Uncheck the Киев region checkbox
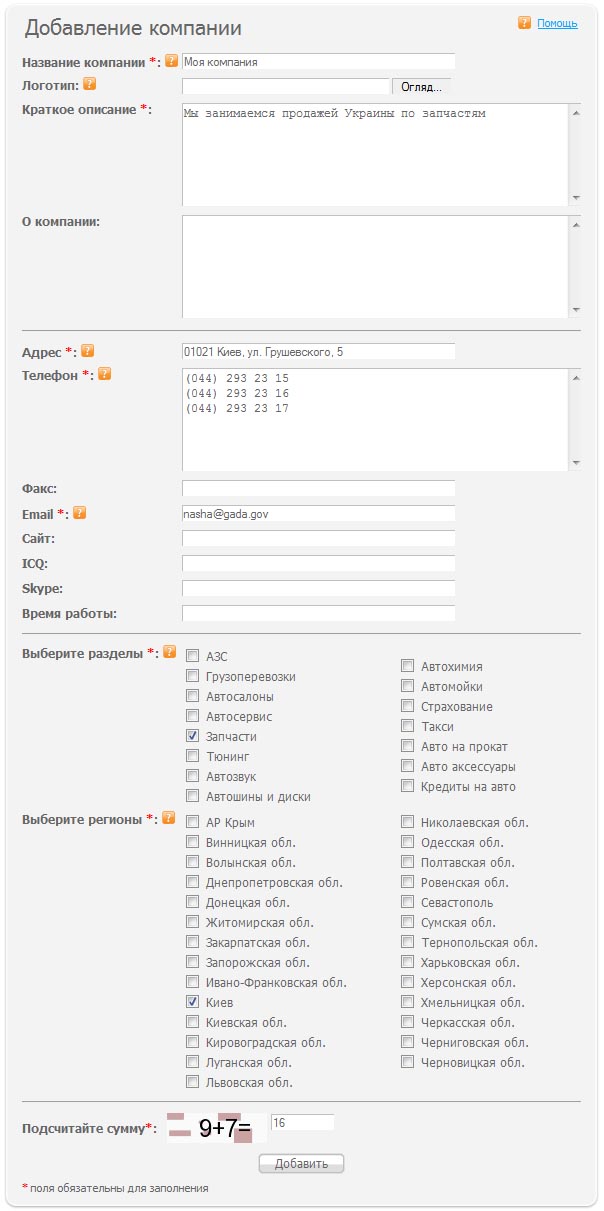This screenshot has height=1211, width=604. pyautogui.click(x=193, y=1002)
